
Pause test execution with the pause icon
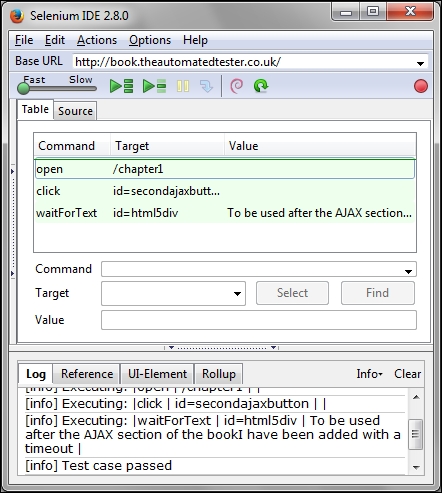tap(183, 86)
